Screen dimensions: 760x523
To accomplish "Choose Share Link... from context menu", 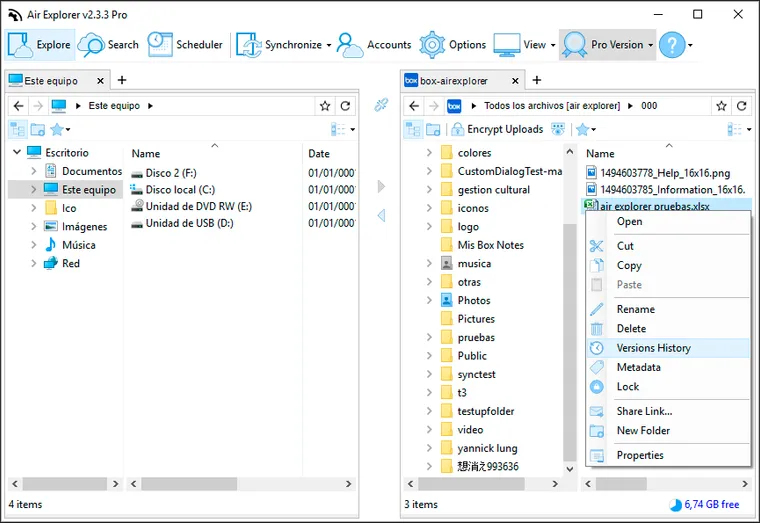I will [668, 411].
